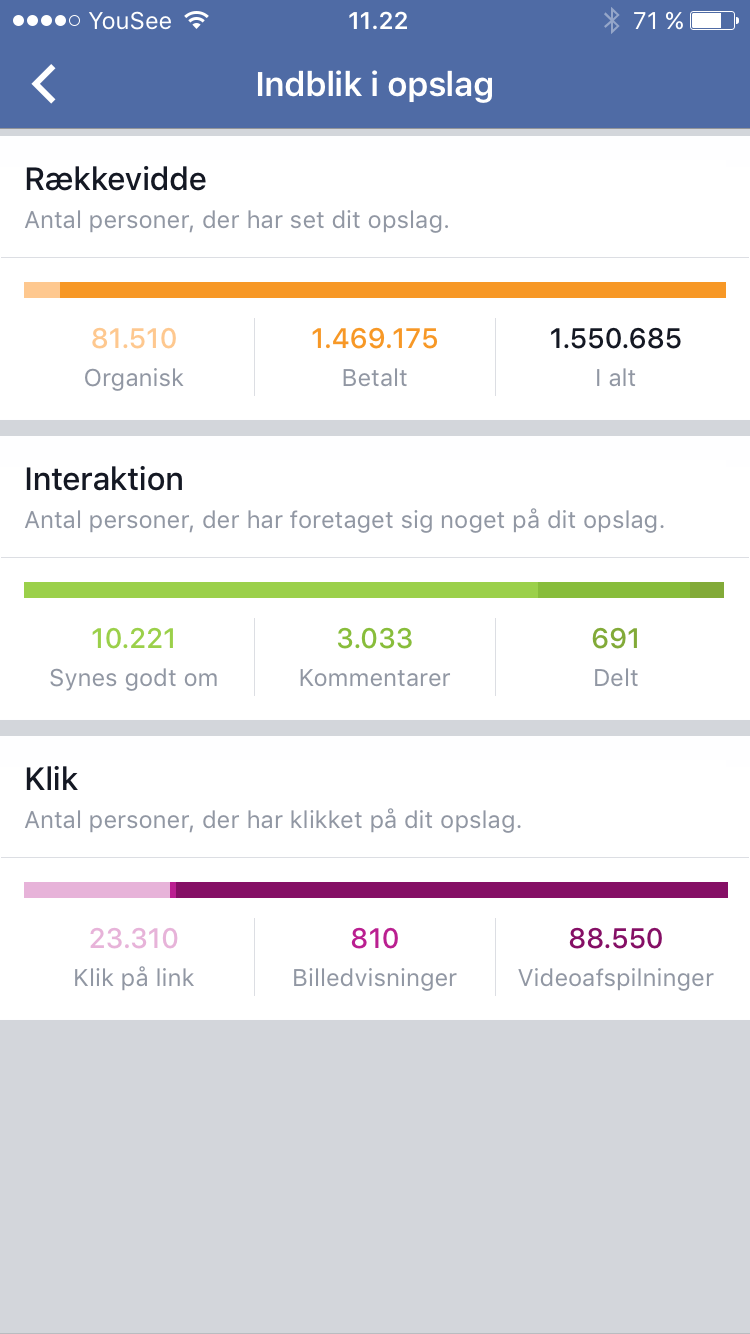
Task: Select Billedvisninger count 810
Action: [x=375, y=938]
